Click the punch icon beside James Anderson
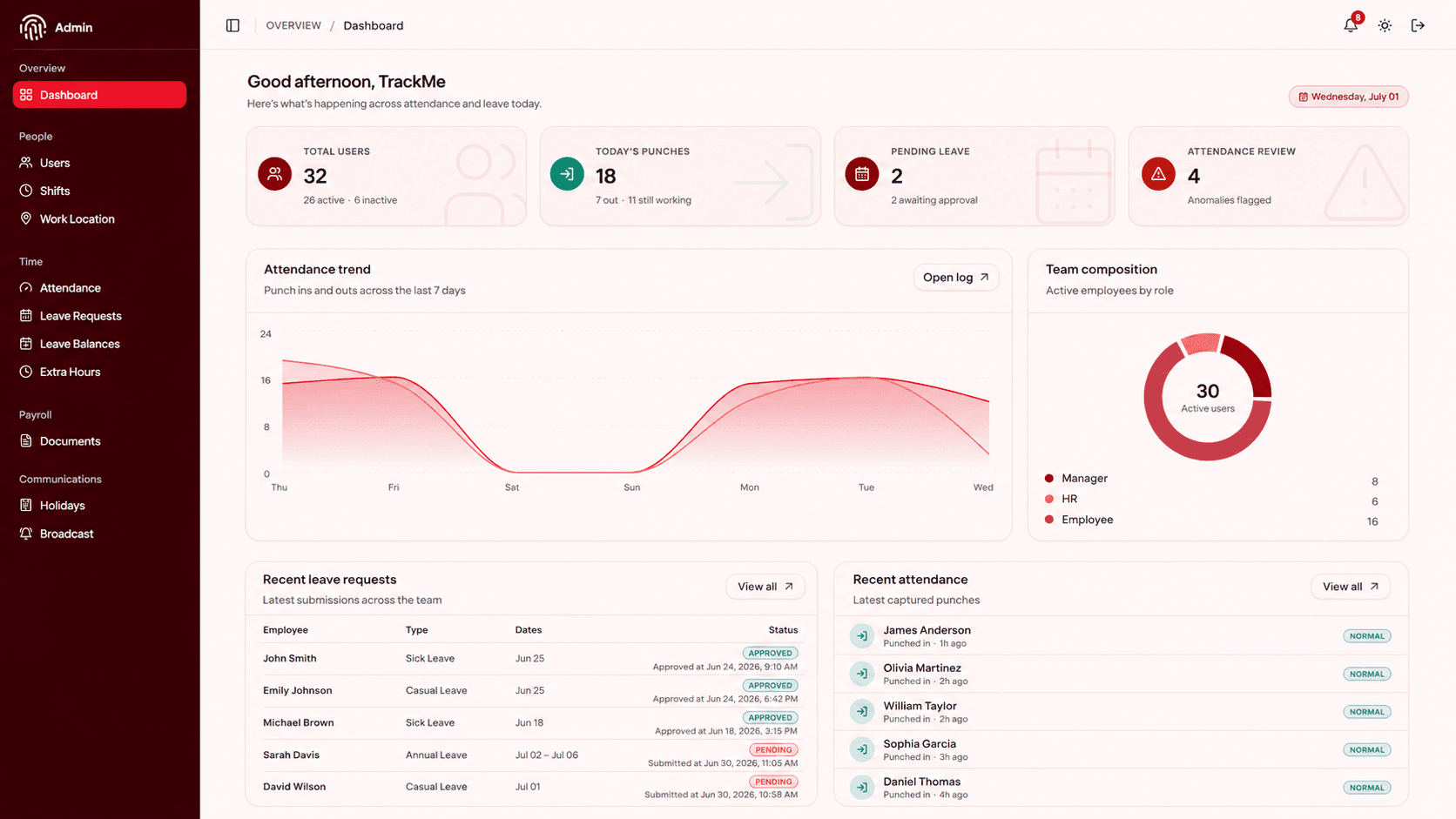The width and height of the screenshot is (1456, 819). 862,636
